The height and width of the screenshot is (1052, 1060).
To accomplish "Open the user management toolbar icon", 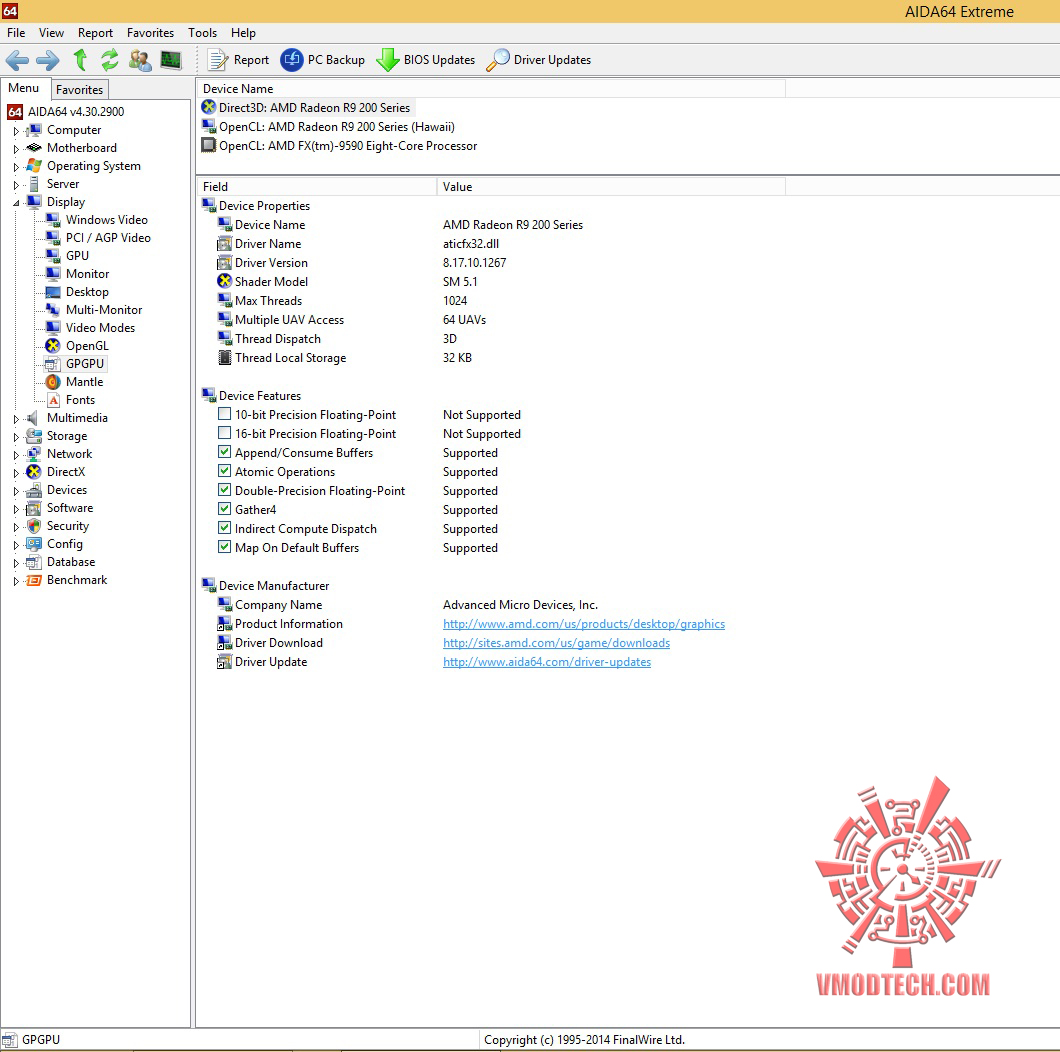I will [x=140, y=60].
